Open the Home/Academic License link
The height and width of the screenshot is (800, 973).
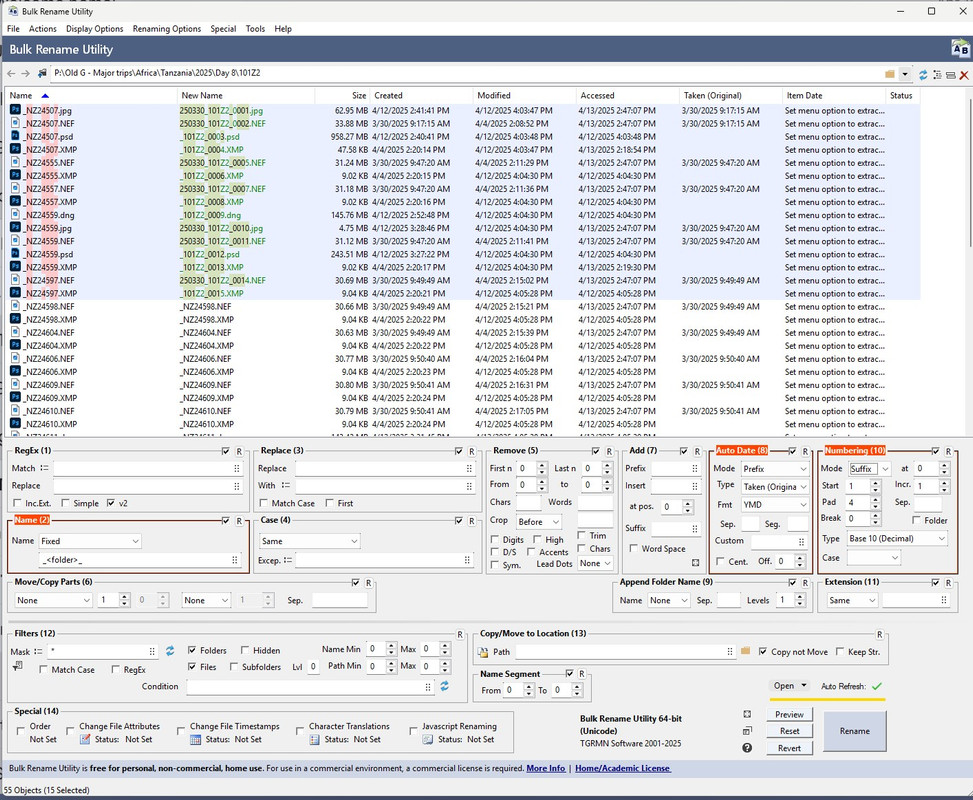(x=622, y=768)
